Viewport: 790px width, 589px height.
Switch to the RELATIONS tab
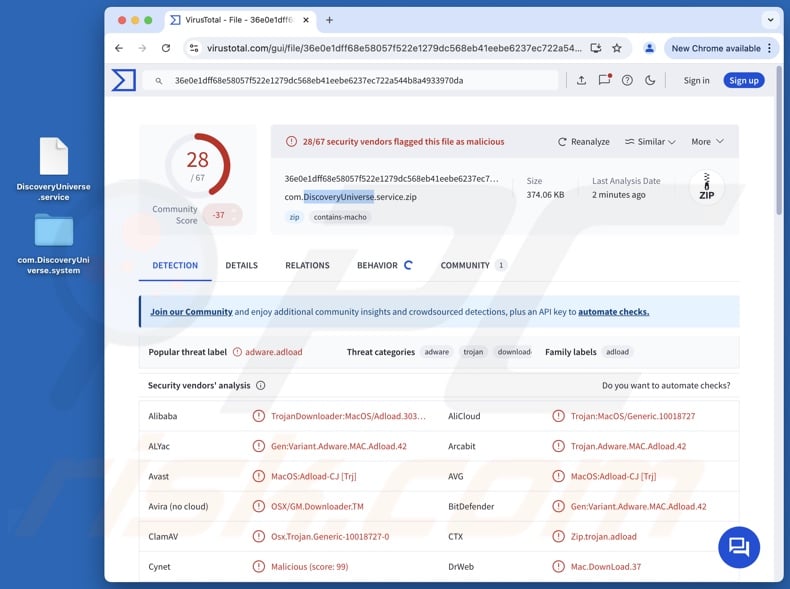point(307,266)
